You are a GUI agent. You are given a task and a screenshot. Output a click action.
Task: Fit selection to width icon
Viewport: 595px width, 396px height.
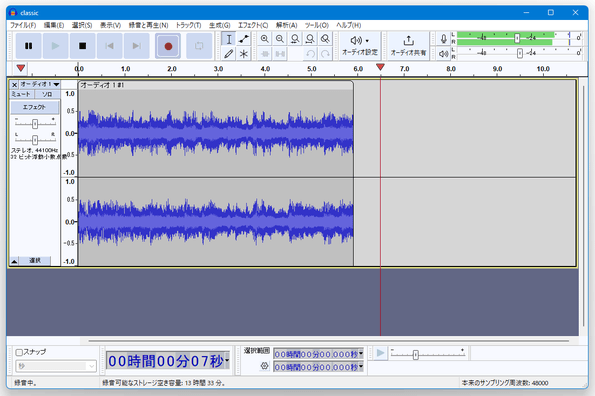point(295,39)
